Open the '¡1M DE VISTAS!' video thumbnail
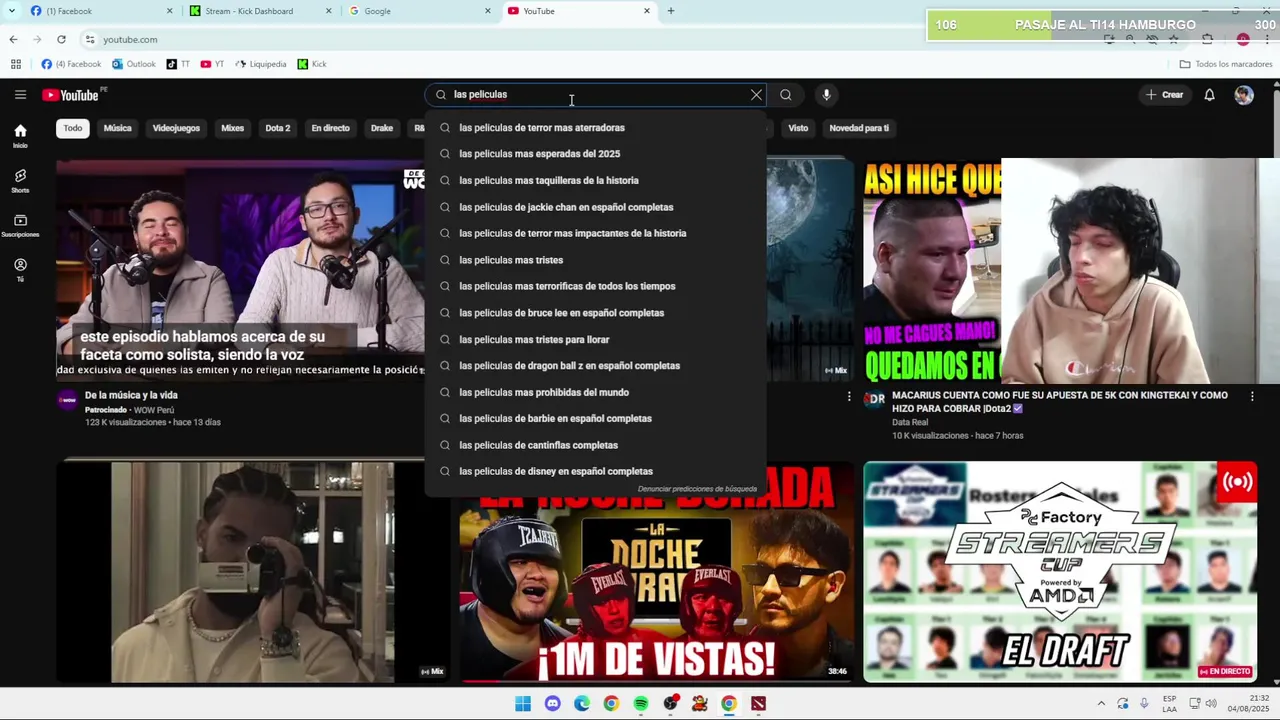 pos(656,589)
